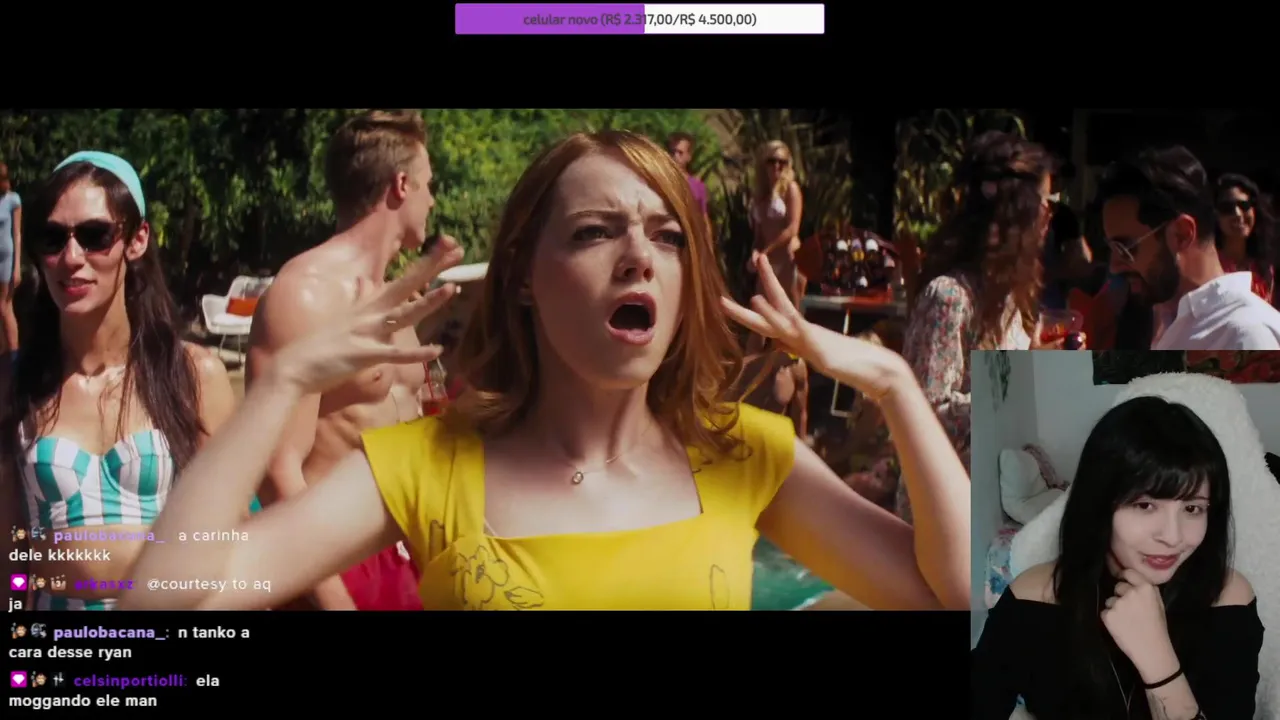Screen dimensions: 1280x720
Task: Click the pink diamond badge beside celsinportiolli
Action: (x=18, y=680)
